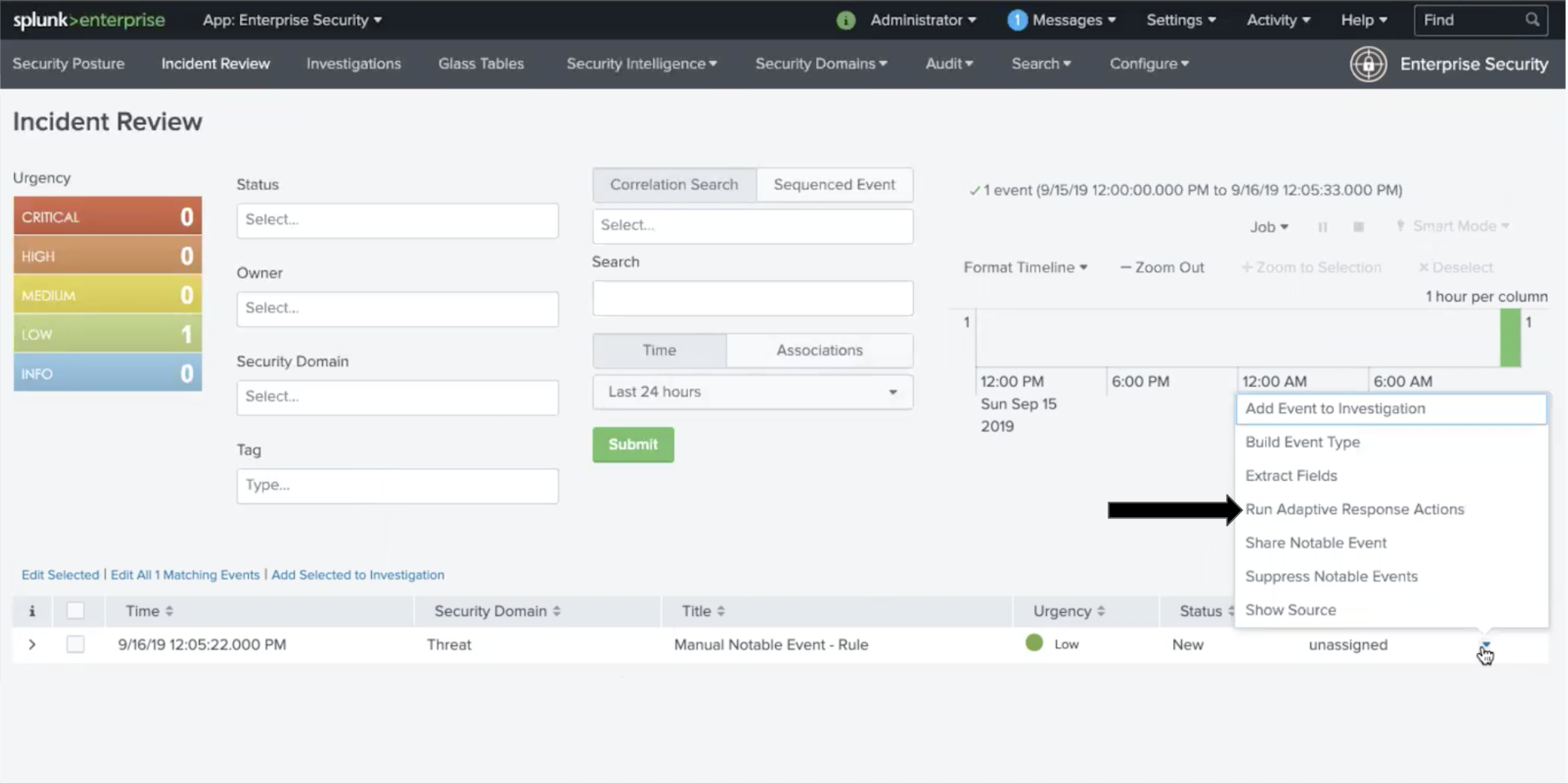The width and height of the screenshot is (1568, 783).
Task: Click the green Submit button
Action: point(633,444)
